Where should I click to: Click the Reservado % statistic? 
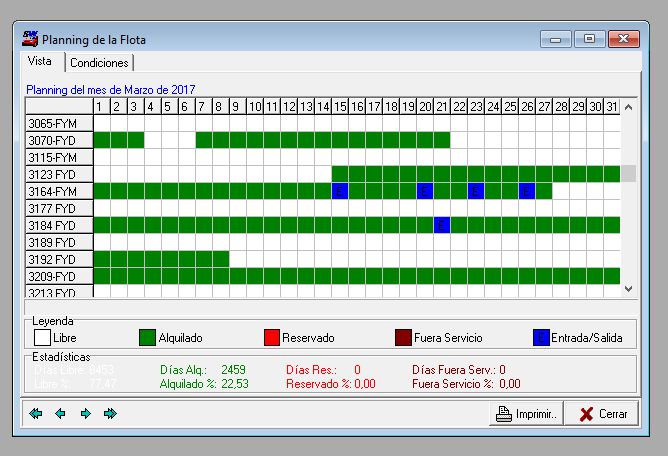(x=331, y=384)
